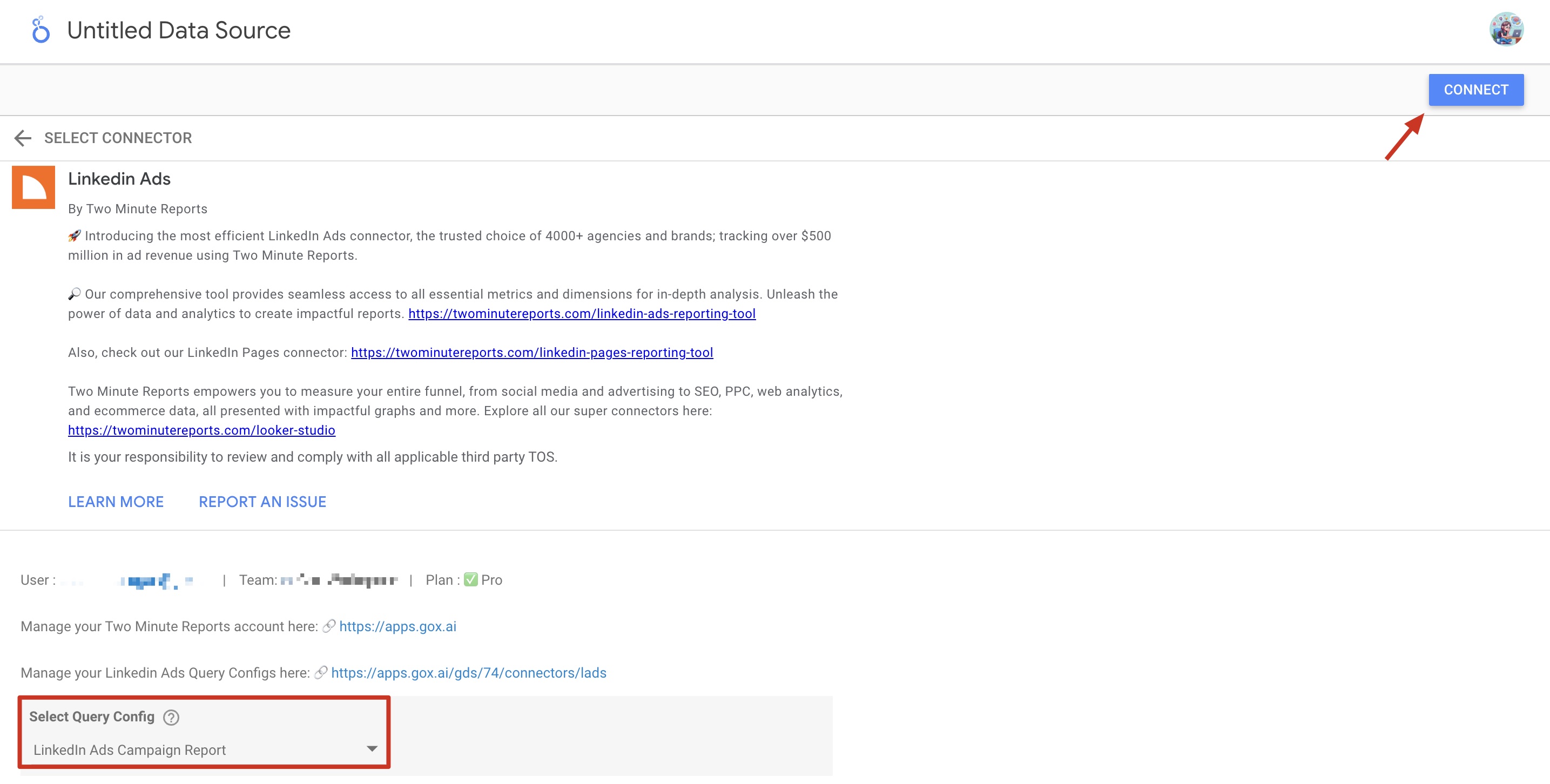Open the gds/74/connectors/lads config link
1550x784 pixels.
coord(469,673)
